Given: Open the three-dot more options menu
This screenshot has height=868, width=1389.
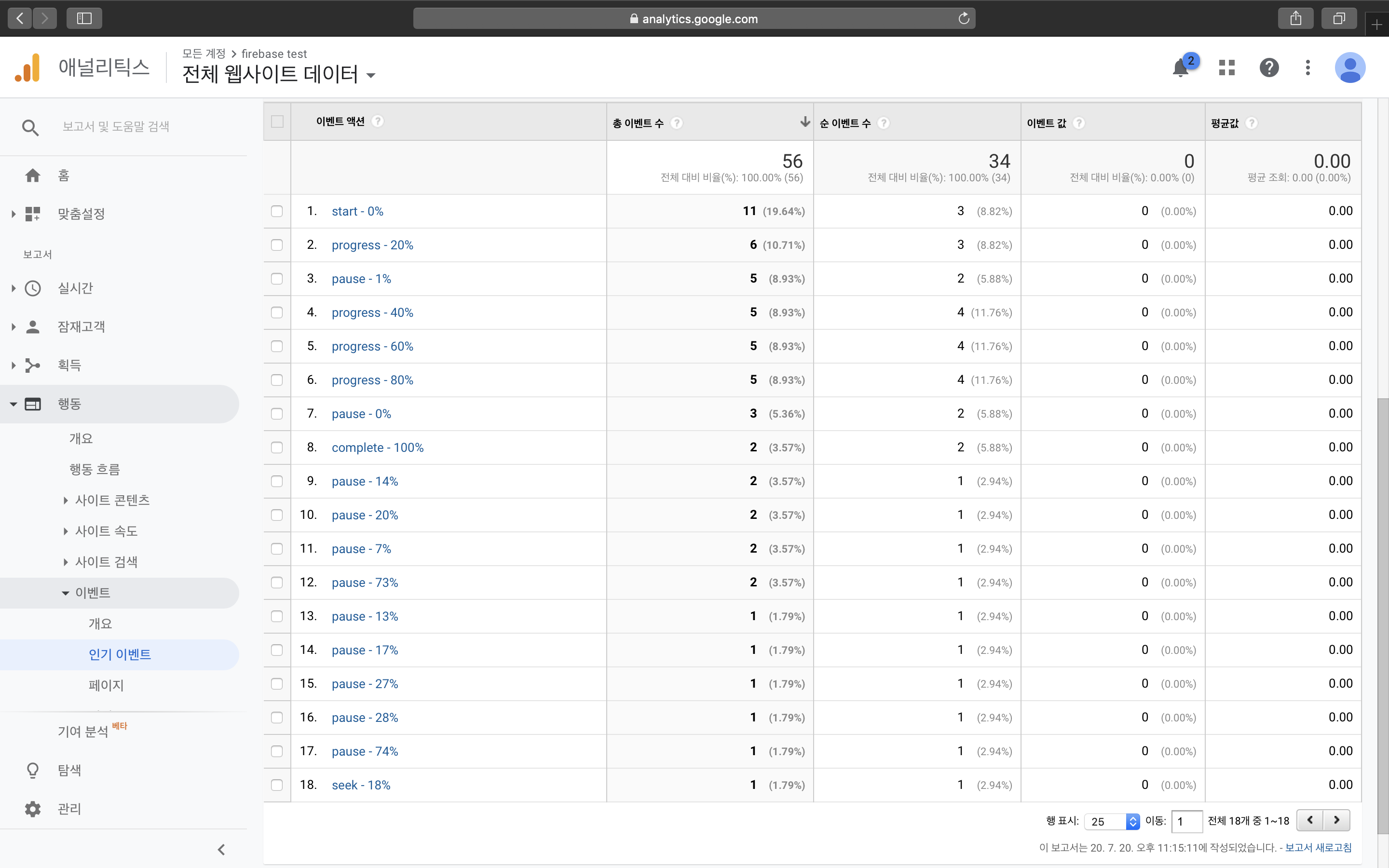Looking at the screenshot, I should [x=1307, y=68].
